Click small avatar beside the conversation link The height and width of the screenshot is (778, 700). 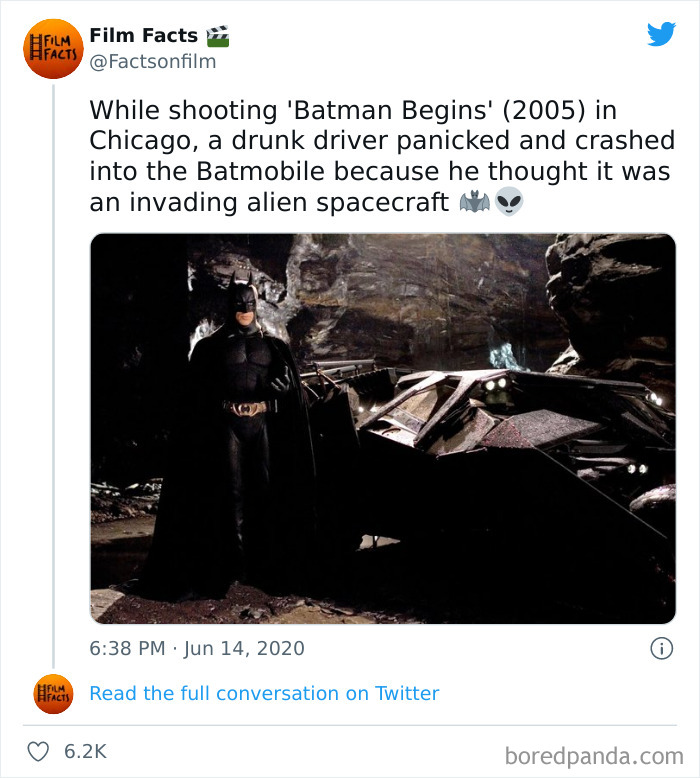coord(53,694)
